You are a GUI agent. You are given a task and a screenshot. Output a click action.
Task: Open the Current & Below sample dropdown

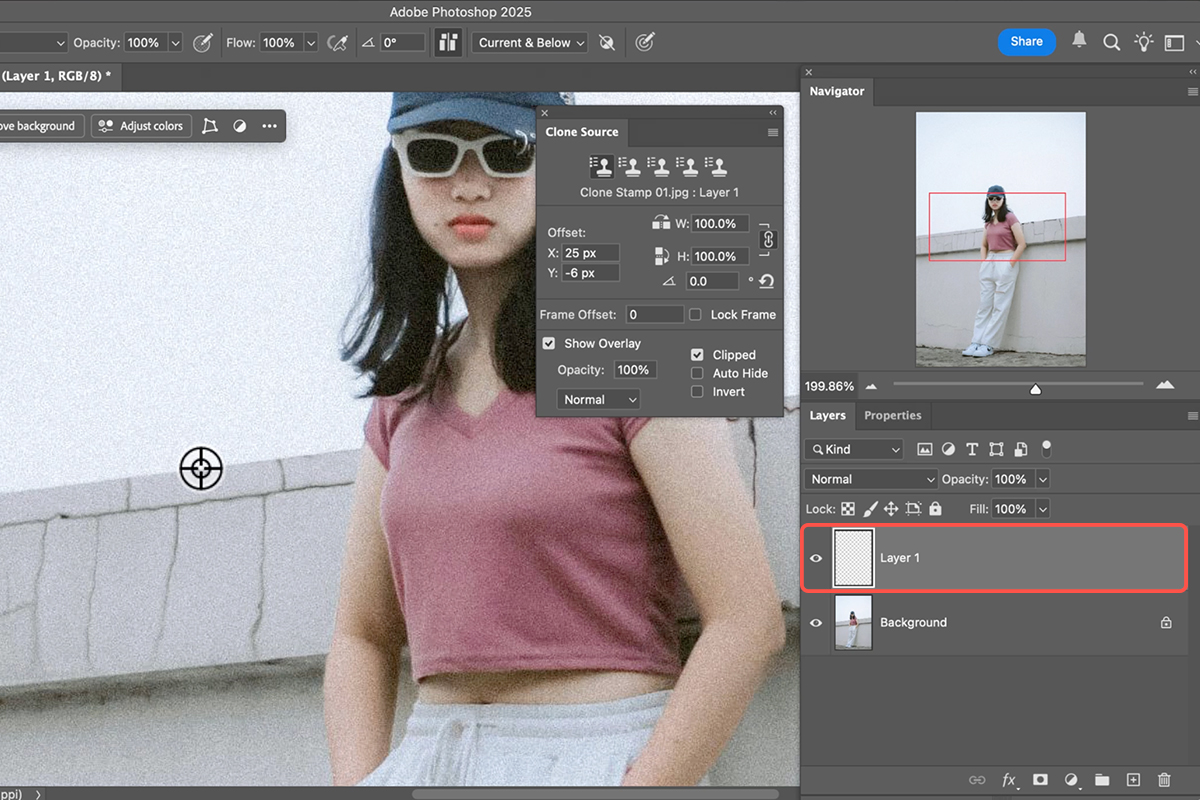pyautogui.click(x=531, y=43)
